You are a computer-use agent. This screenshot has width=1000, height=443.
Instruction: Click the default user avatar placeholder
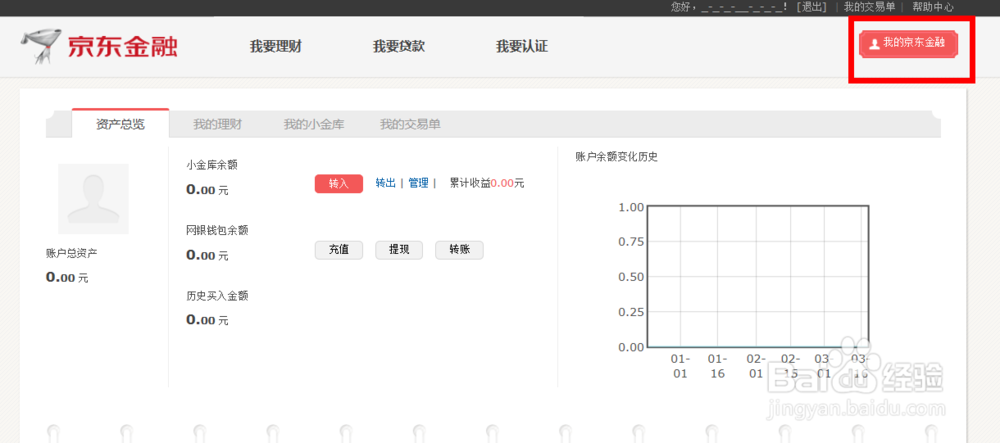pyautogui.click(x=93, y=199)
